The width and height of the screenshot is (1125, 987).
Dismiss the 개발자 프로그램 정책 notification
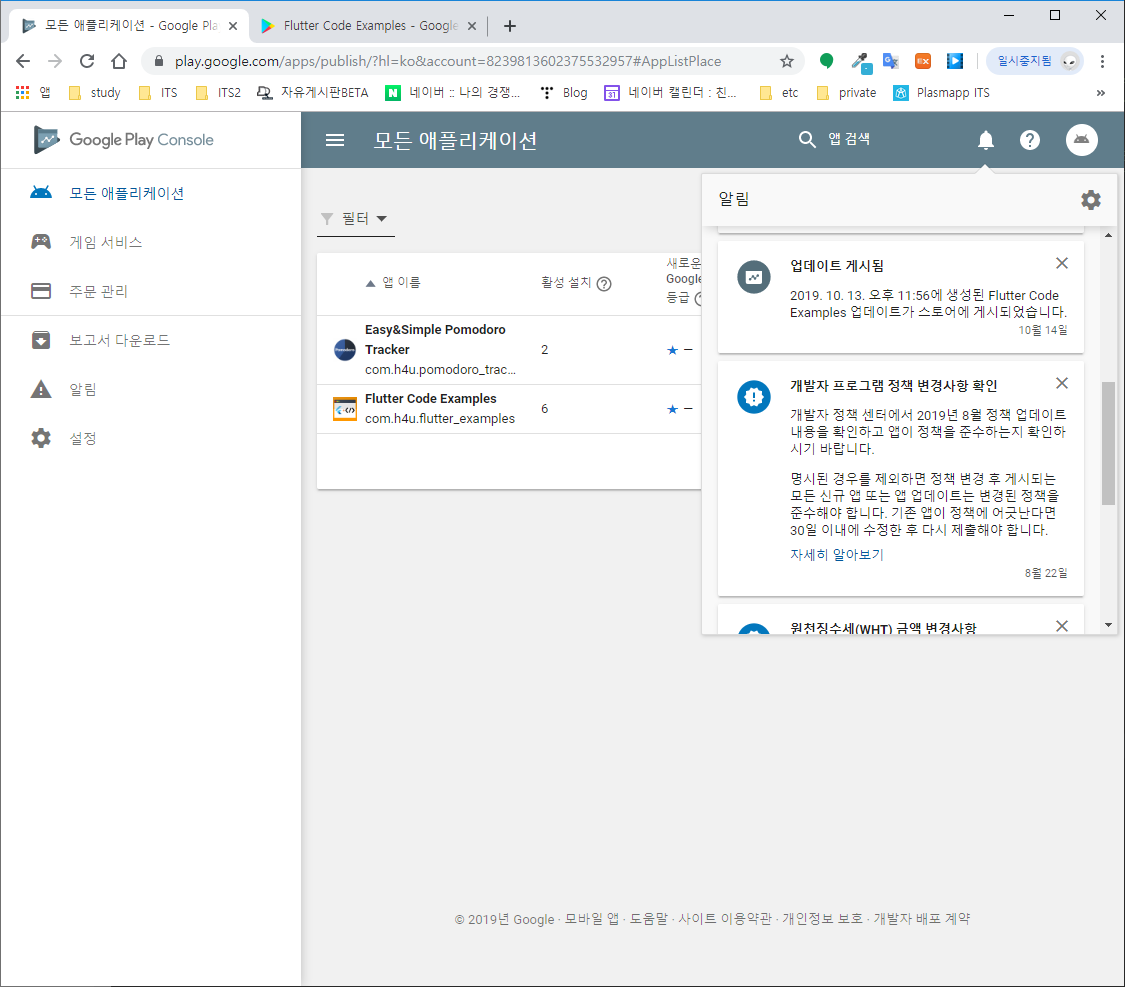(x=1062, y=383)
